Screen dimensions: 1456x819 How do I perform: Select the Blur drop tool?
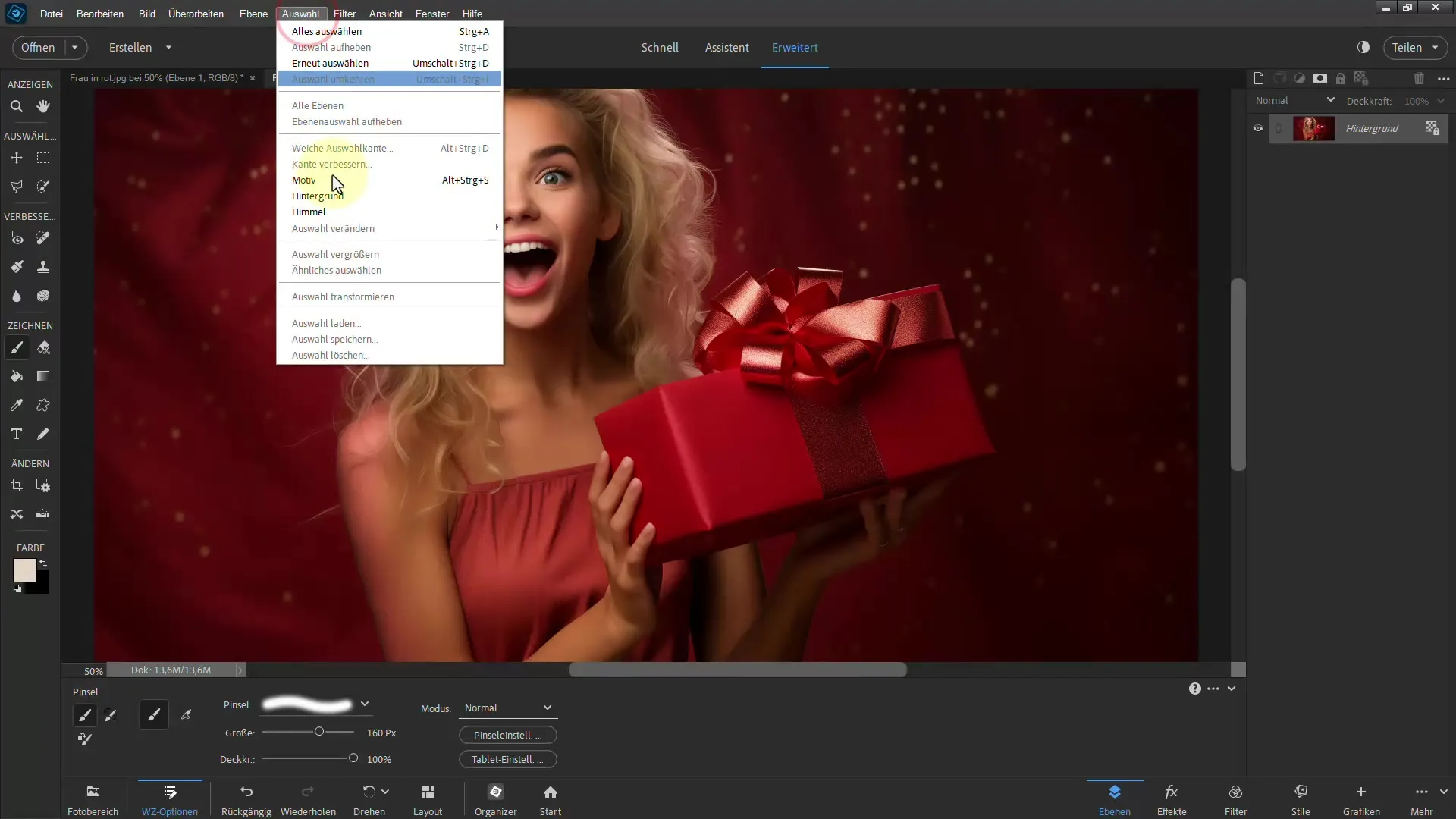click(16, 296)
